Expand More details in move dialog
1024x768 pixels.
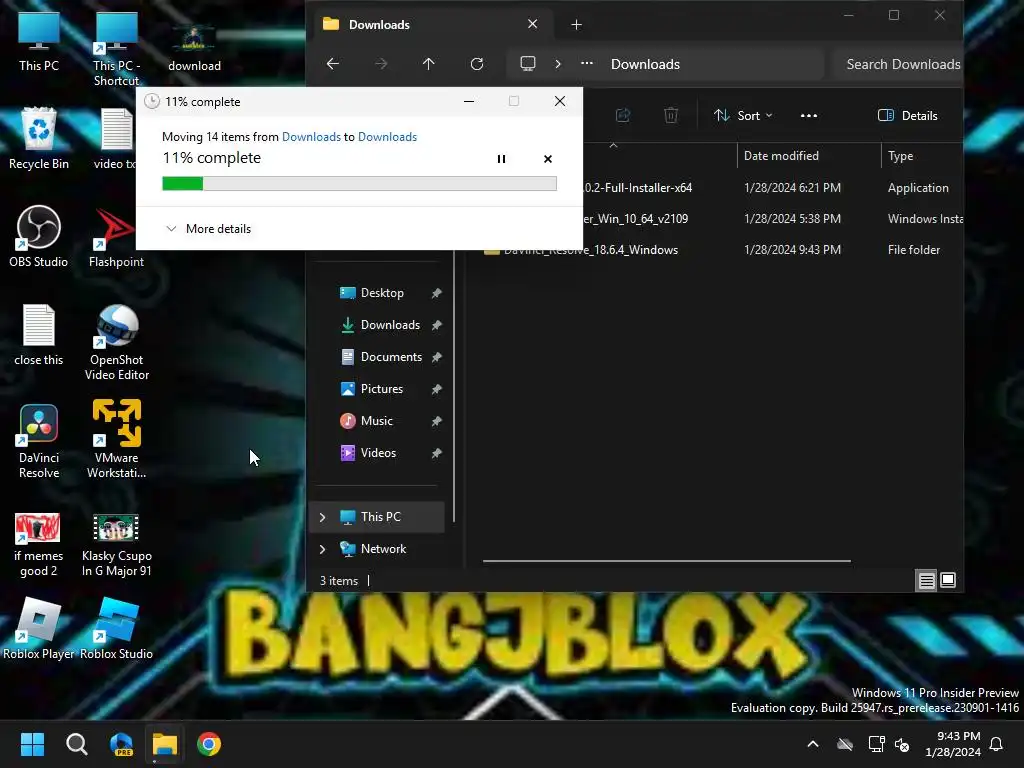point(209,229)
